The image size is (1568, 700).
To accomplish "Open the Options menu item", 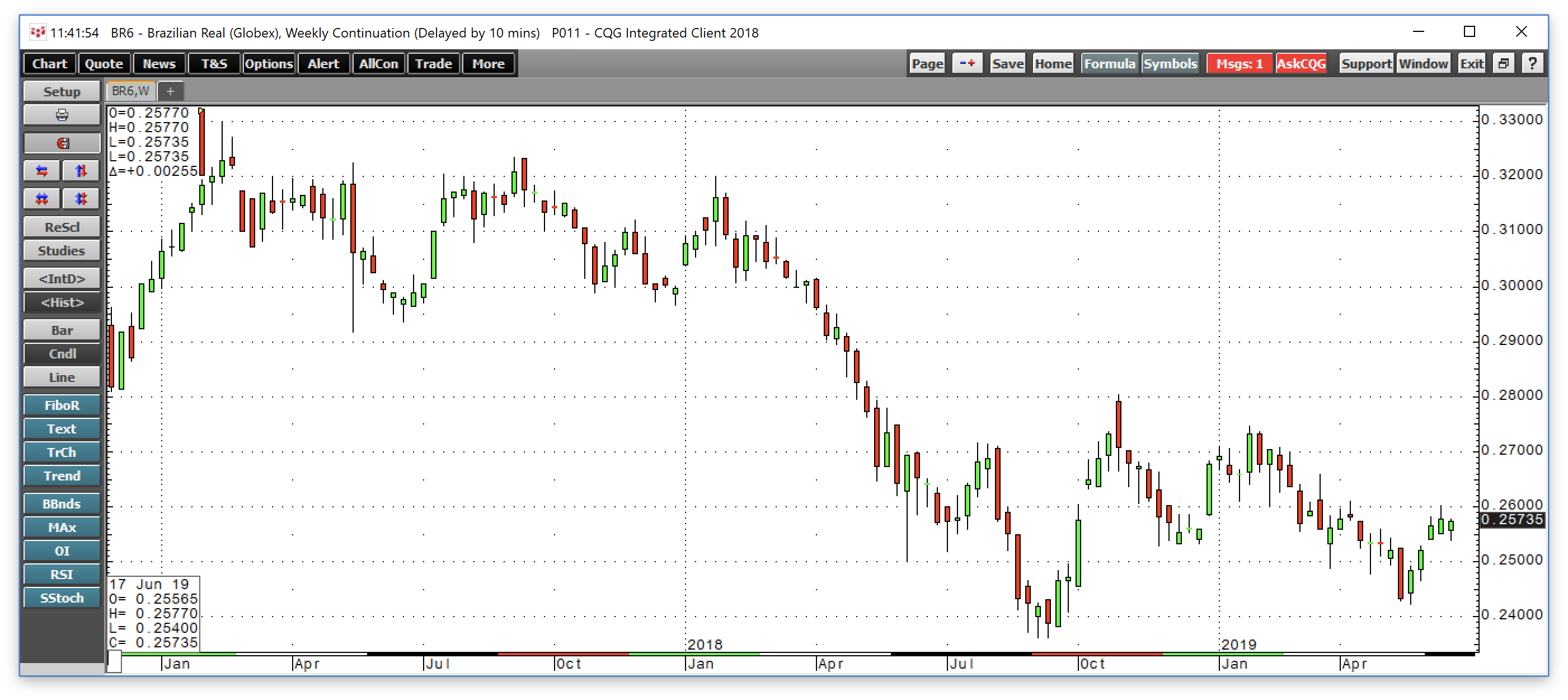I will (x=269, y=63).
